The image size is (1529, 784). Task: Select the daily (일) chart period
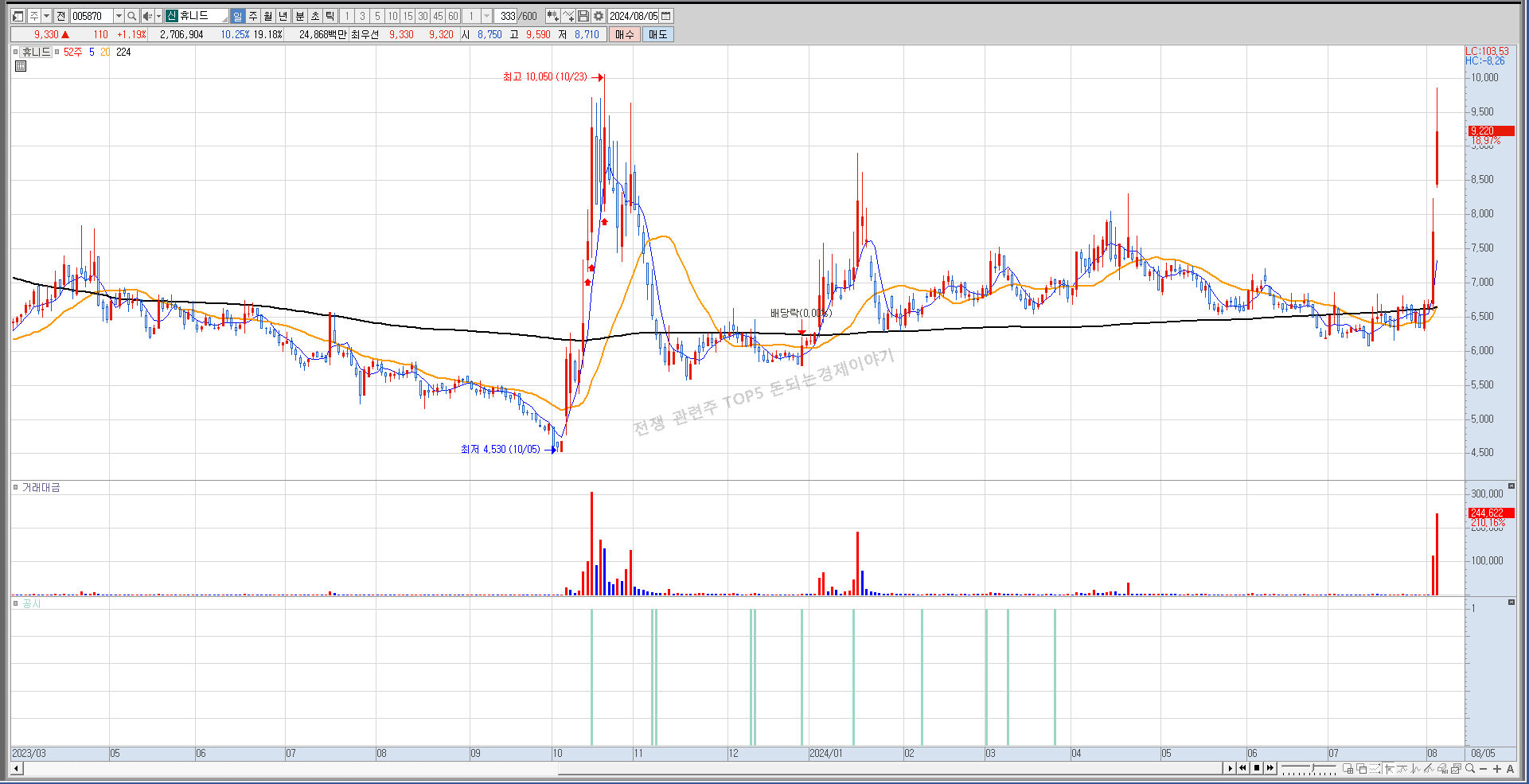coord(238,16)
